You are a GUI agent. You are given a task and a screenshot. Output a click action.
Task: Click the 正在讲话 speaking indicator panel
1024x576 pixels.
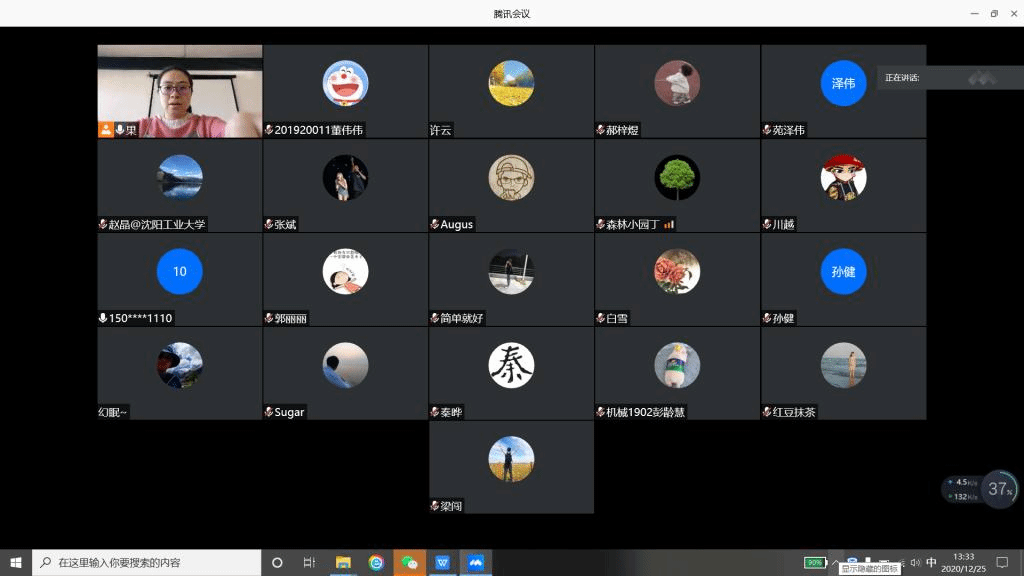tap(948, 77)
